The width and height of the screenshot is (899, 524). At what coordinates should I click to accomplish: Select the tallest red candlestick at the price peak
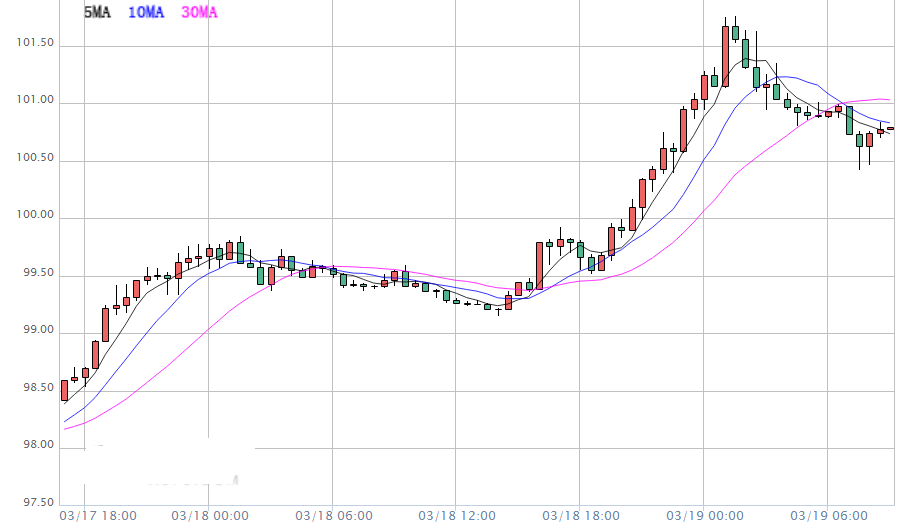click(x=725, y=56)
